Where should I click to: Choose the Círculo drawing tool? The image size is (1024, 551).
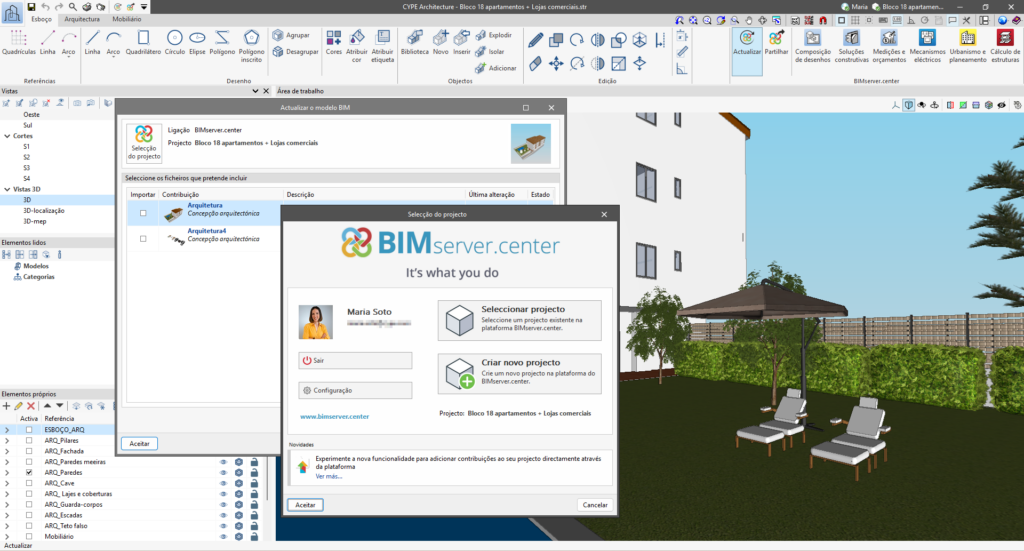click(x=174, y=42)
